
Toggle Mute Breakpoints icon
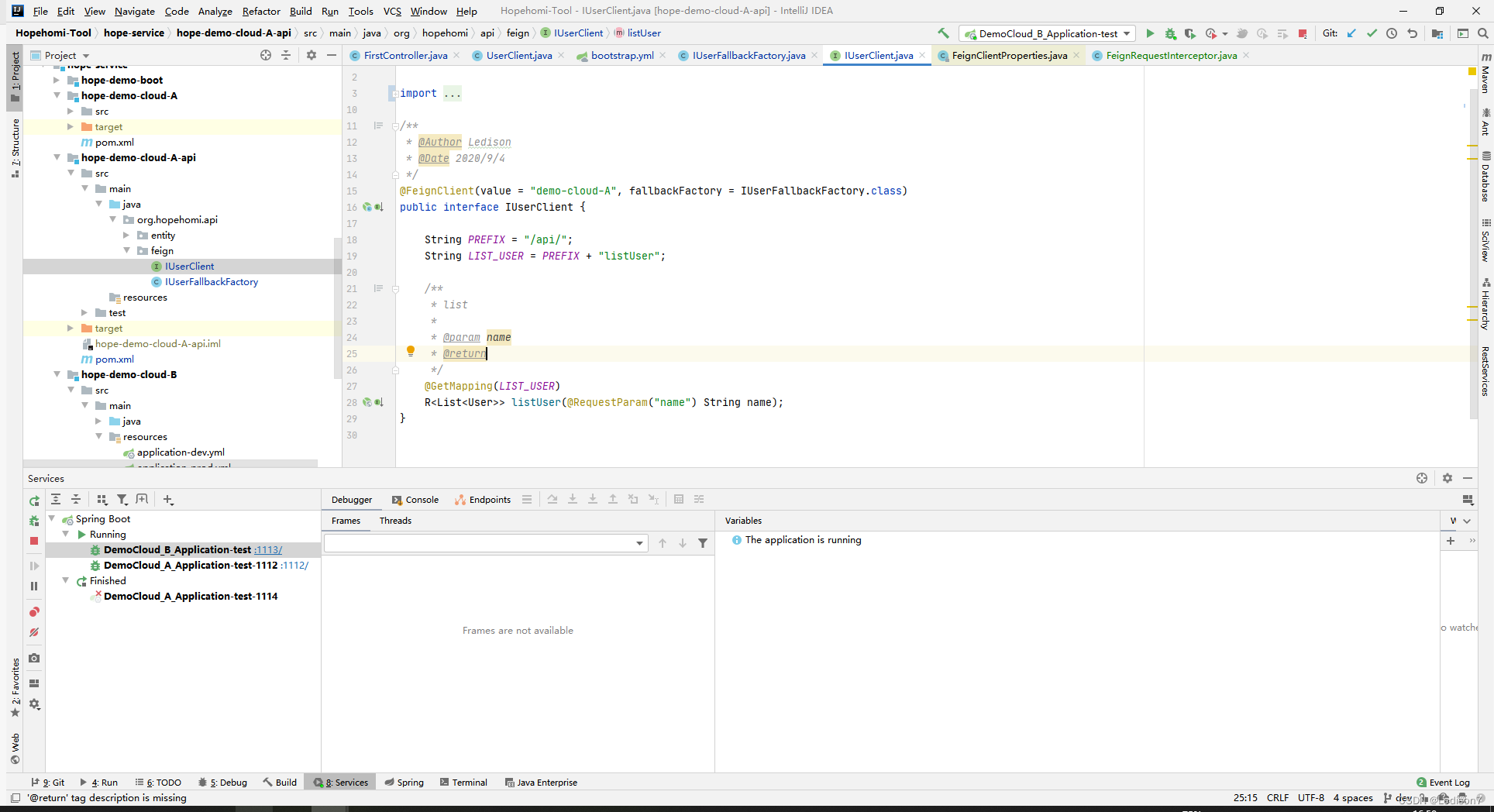[34, 632]
